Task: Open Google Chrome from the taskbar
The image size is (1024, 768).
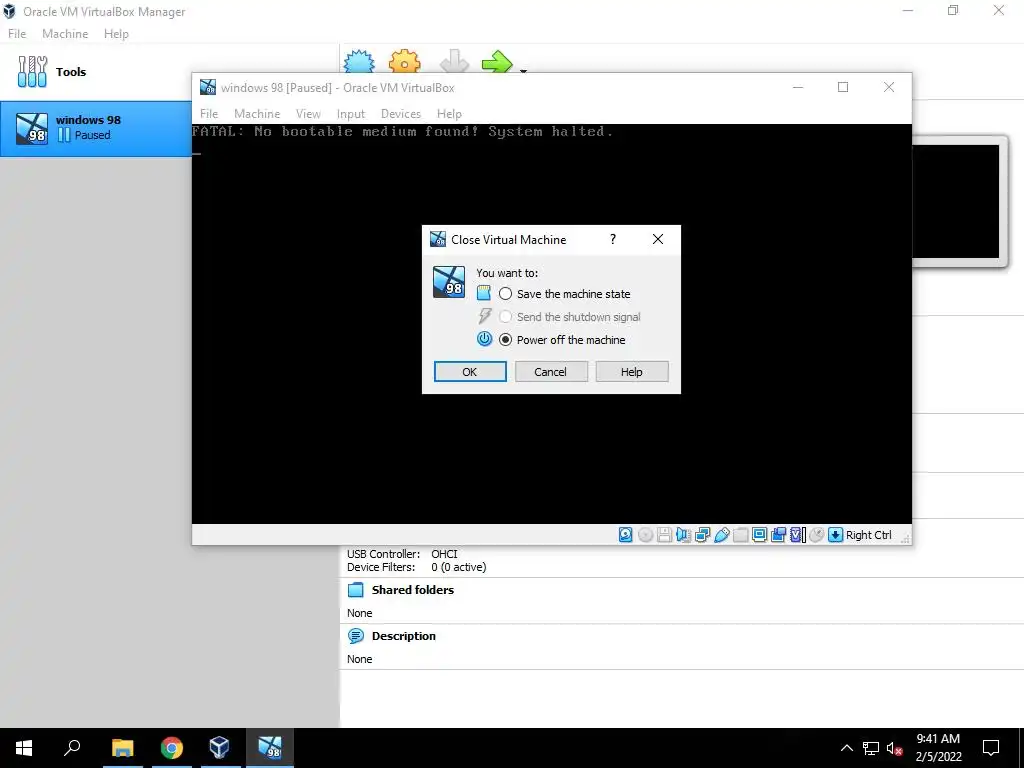Action: pyautogui.click(x=172, y=748)
